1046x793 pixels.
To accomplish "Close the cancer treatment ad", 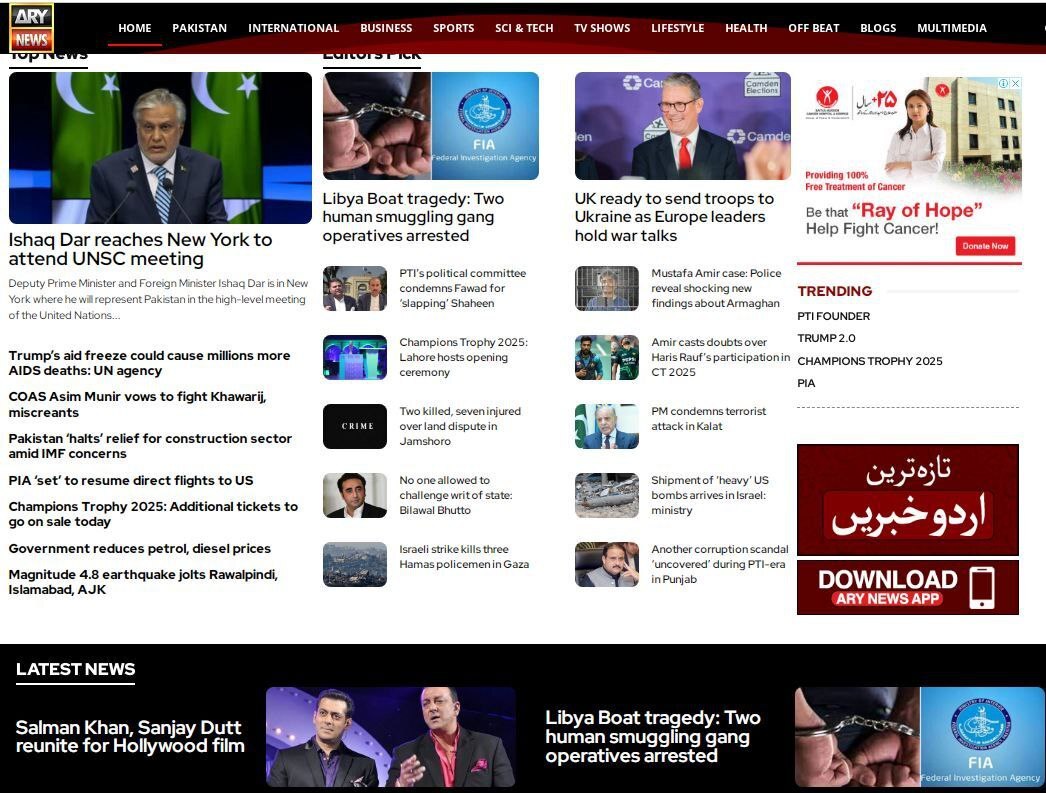I will pos(1015,83).
